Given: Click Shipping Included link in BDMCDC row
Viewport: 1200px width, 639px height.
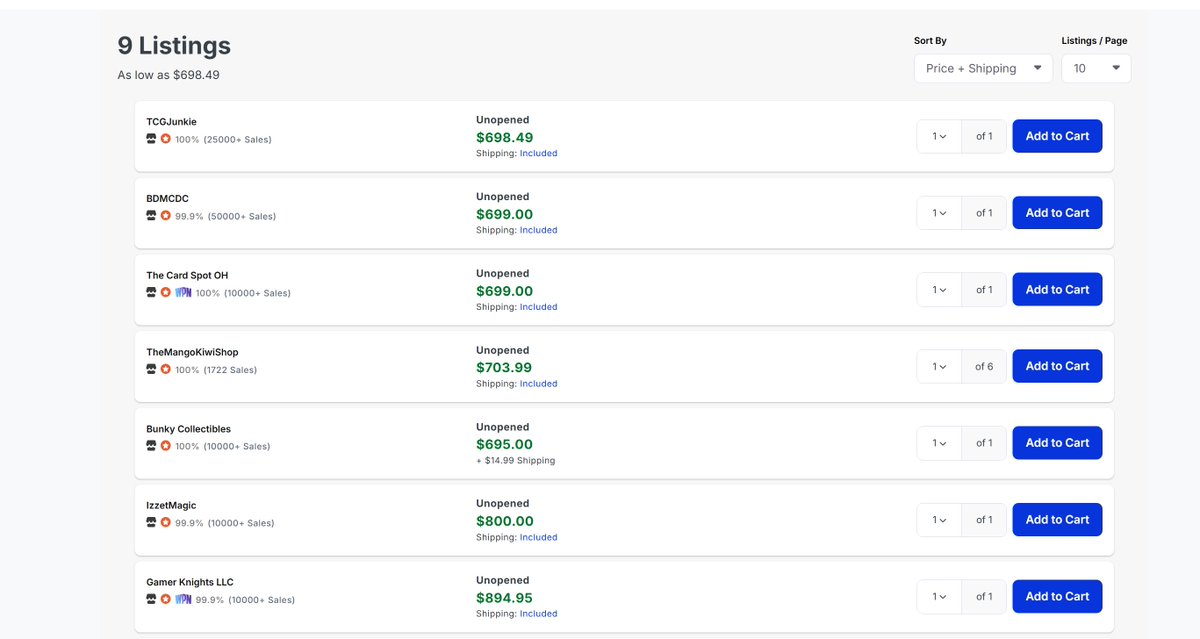Looking at the screenshot, I should [538, 230].
